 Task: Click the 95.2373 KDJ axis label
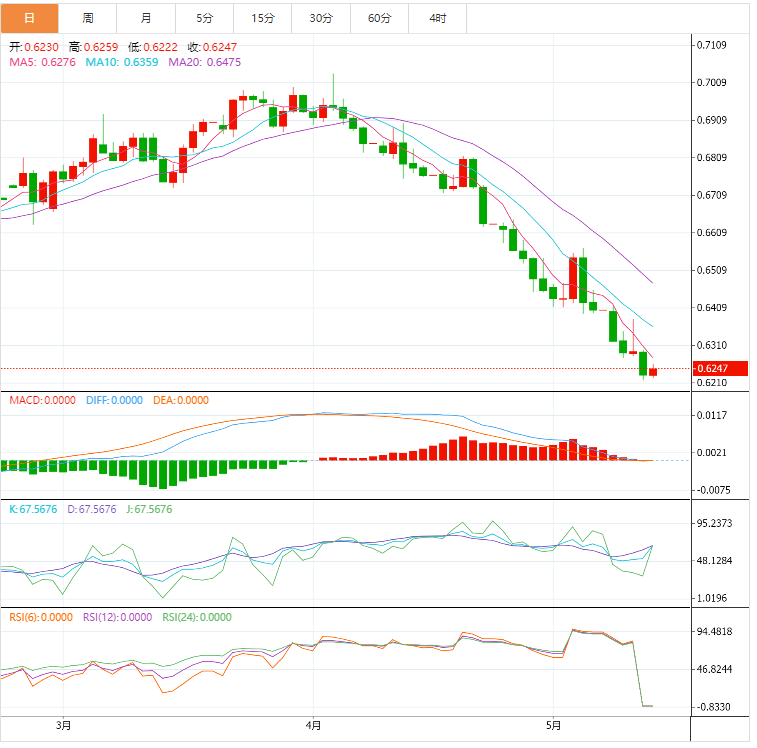pyautogui.click(x=715, y=523)
